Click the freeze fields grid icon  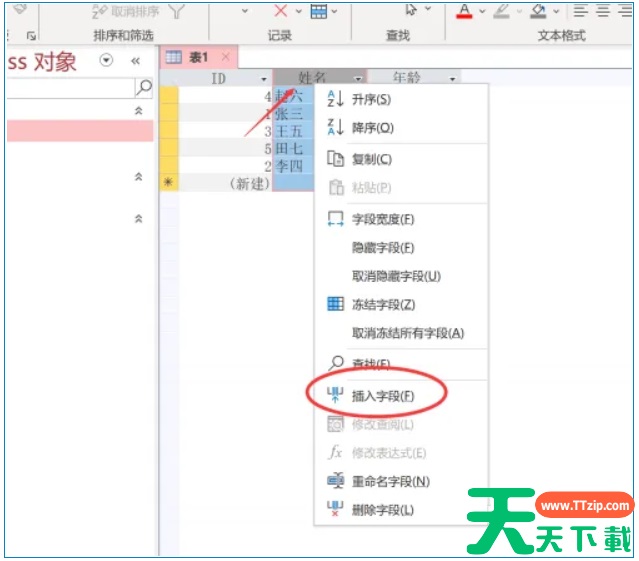point(335,304)
